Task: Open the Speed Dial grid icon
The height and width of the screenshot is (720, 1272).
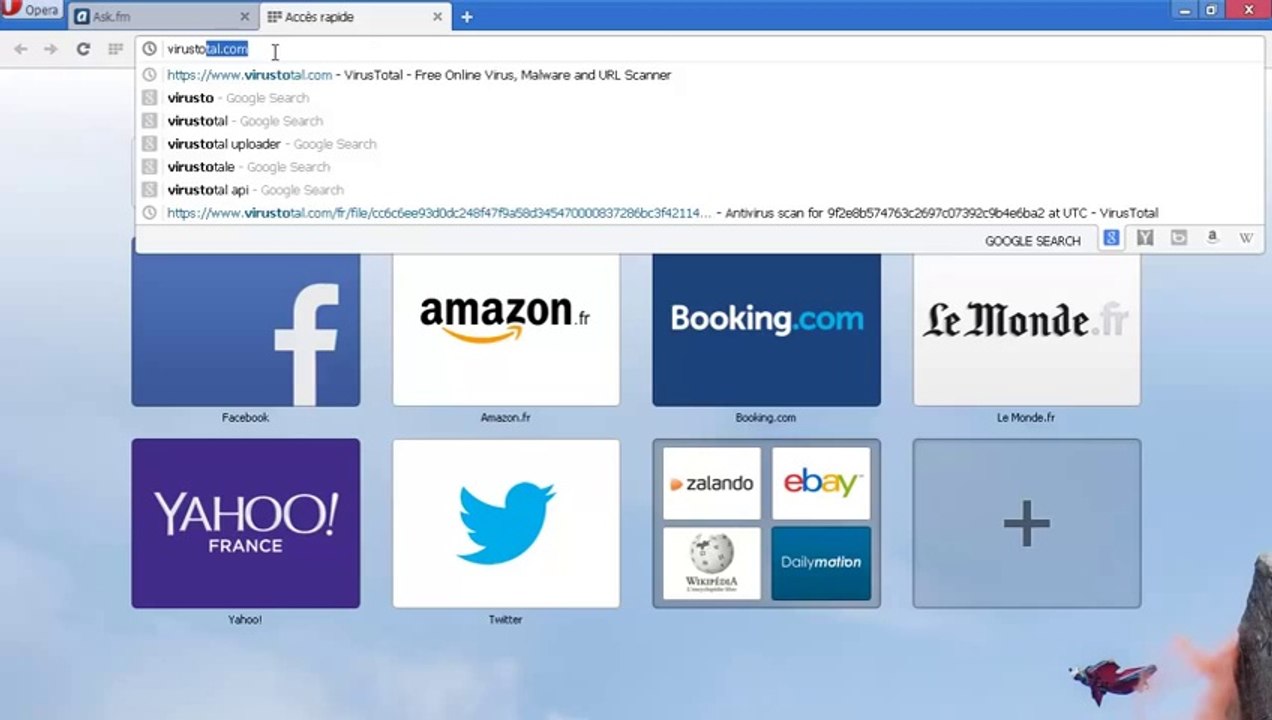Action: (x=116, y=49)
